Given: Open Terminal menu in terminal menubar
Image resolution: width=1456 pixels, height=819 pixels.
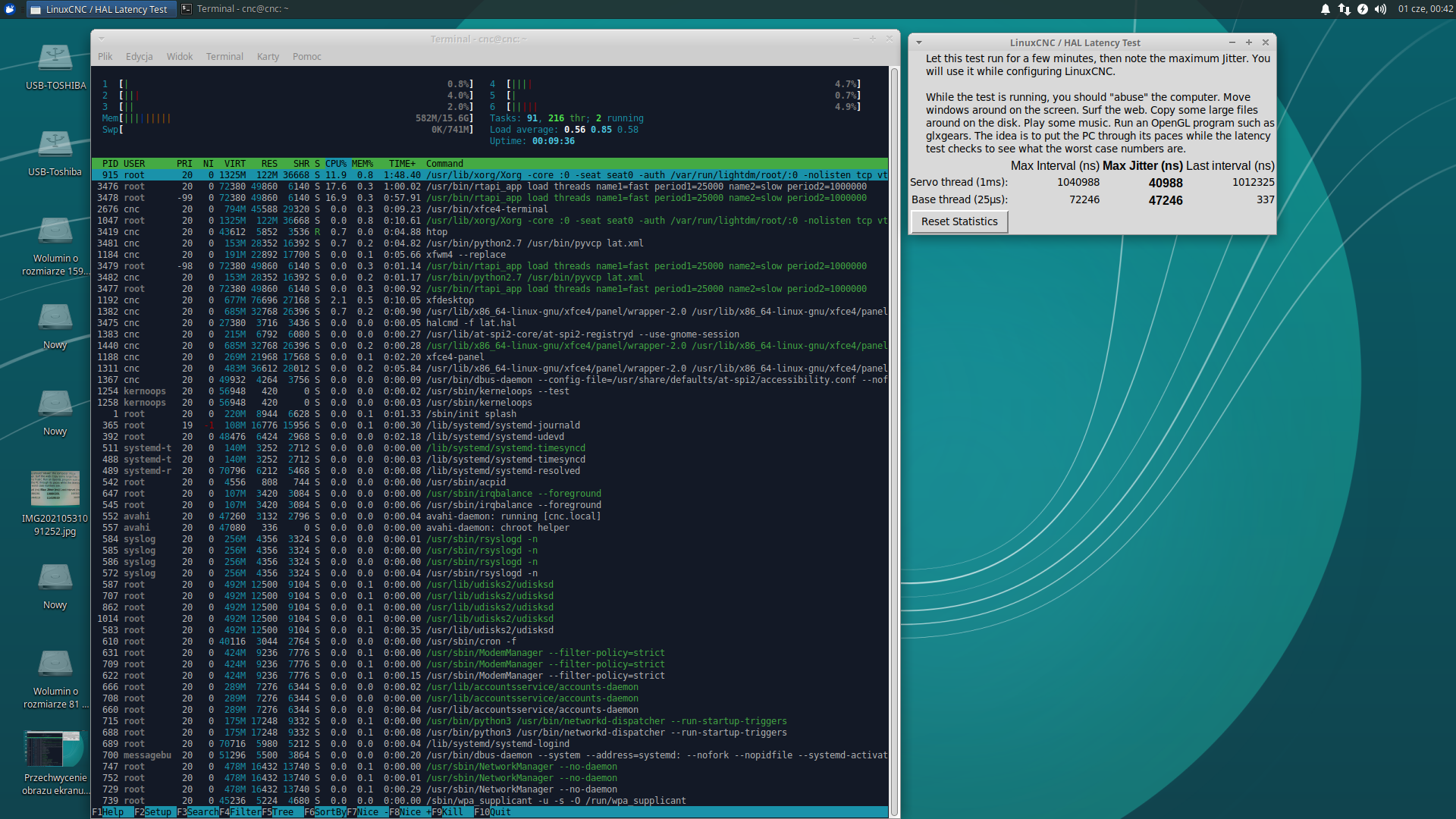Looking at the screenshot, I should pyautogui.click(x=224, y=57).
